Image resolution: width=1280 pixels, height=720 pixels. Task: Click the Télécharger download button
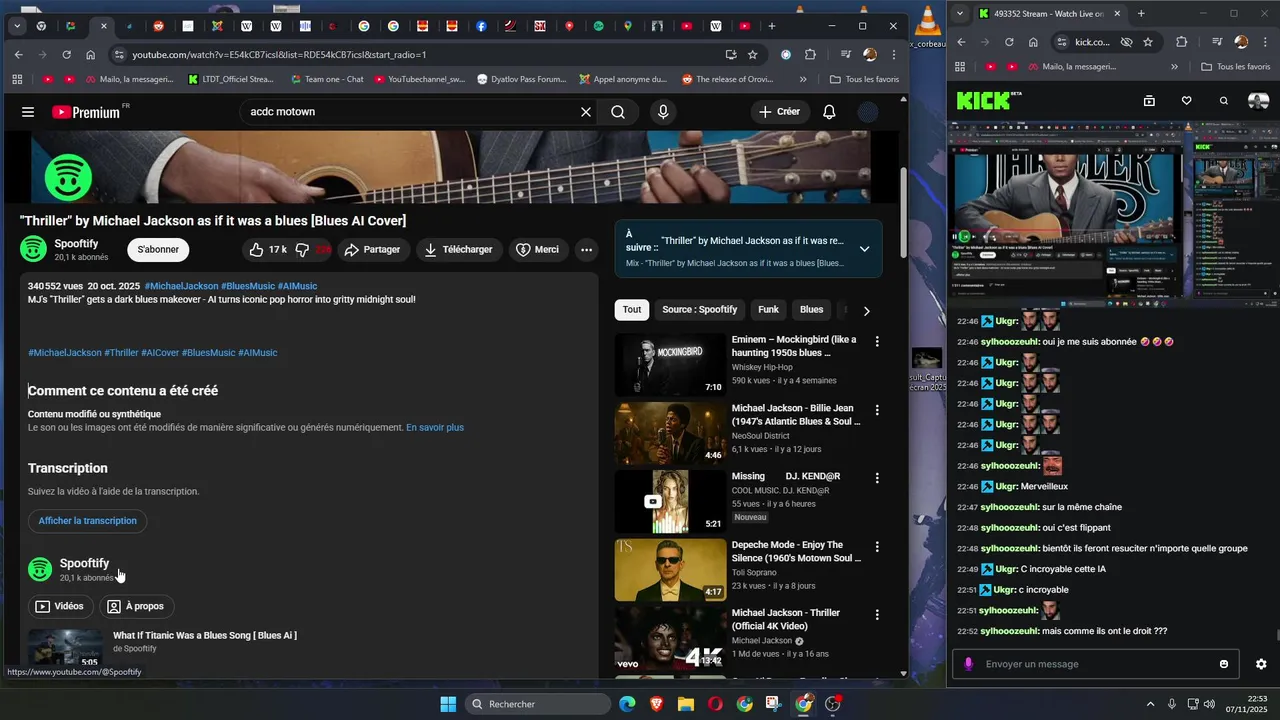459,250
